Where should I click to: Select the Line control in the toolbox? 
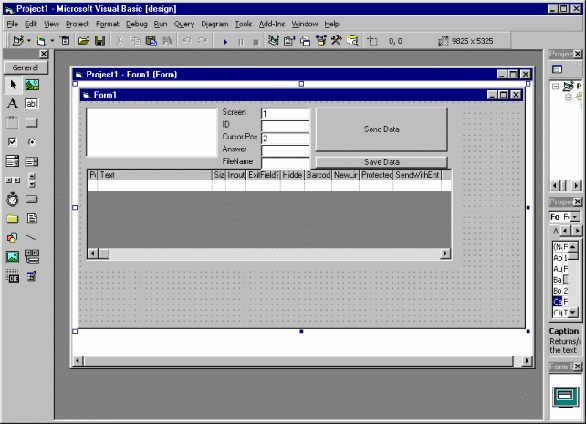(x=32, y=238)
